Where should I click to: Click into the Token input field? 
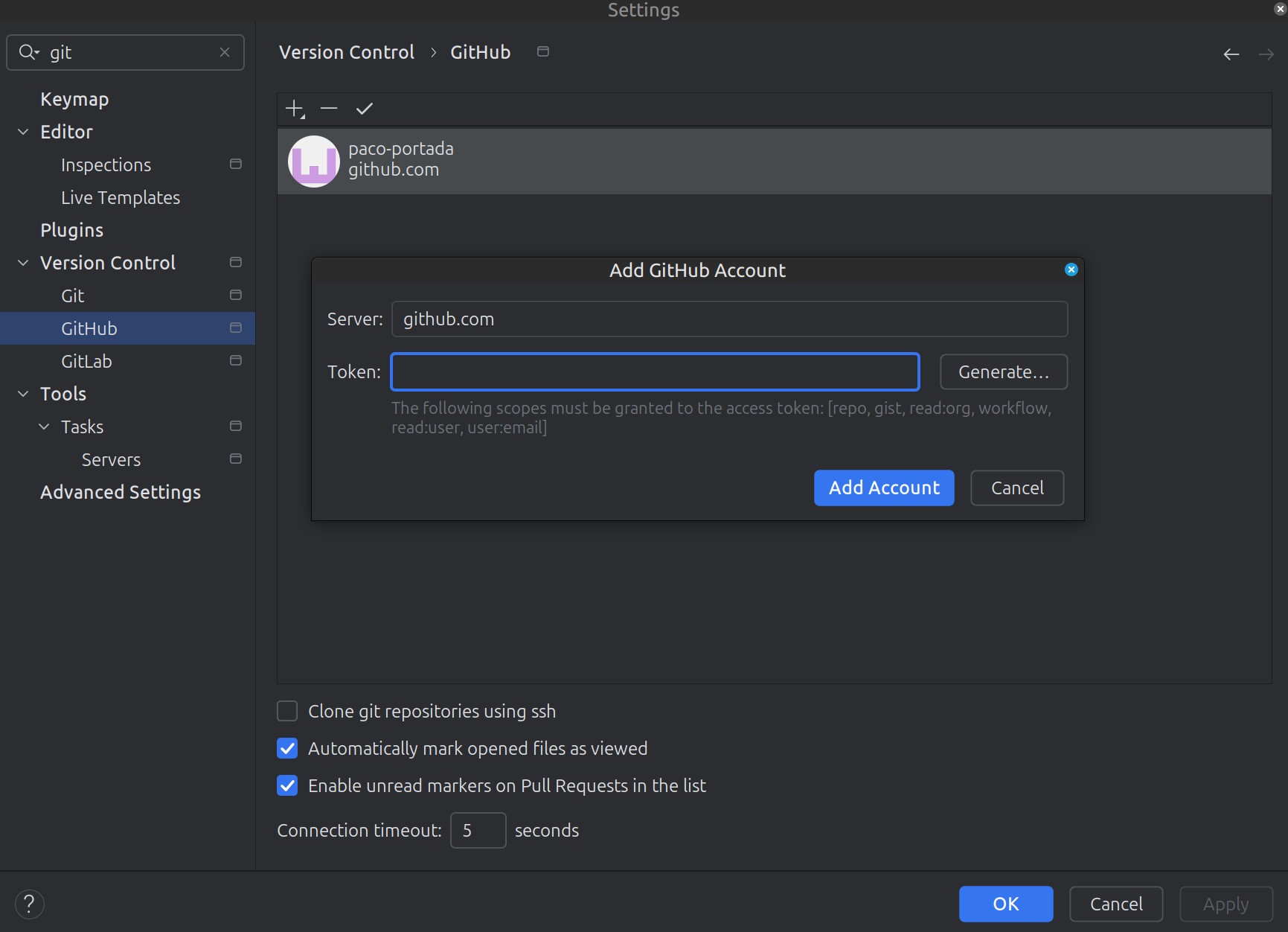coord(655,371)
